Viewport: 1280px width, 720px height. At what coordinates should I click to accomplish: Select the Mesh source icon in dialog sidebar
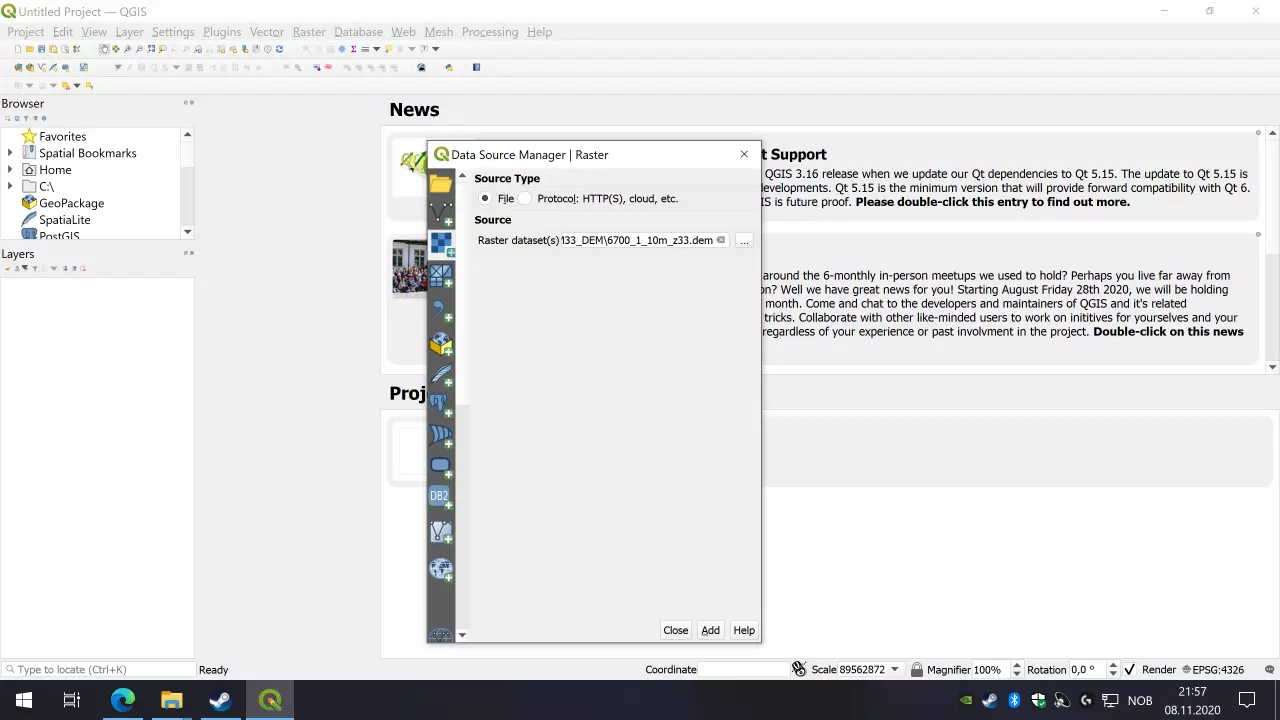[441, 276]
